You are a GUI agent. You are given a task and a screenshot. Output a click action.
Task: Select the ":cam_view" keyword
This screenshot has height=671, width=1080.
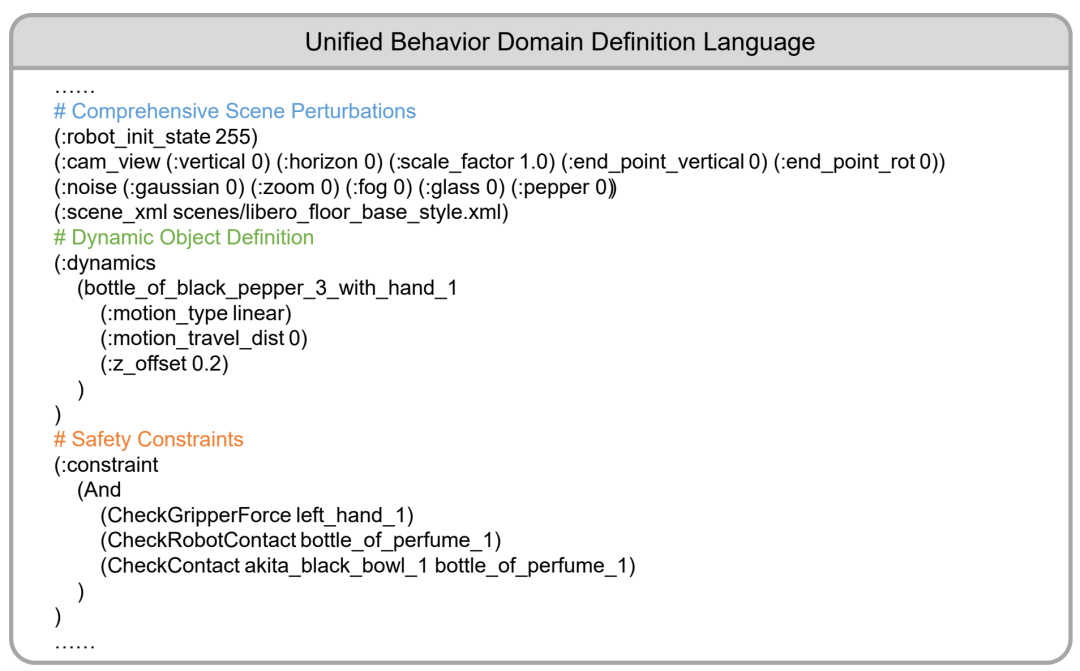[112, 162]
